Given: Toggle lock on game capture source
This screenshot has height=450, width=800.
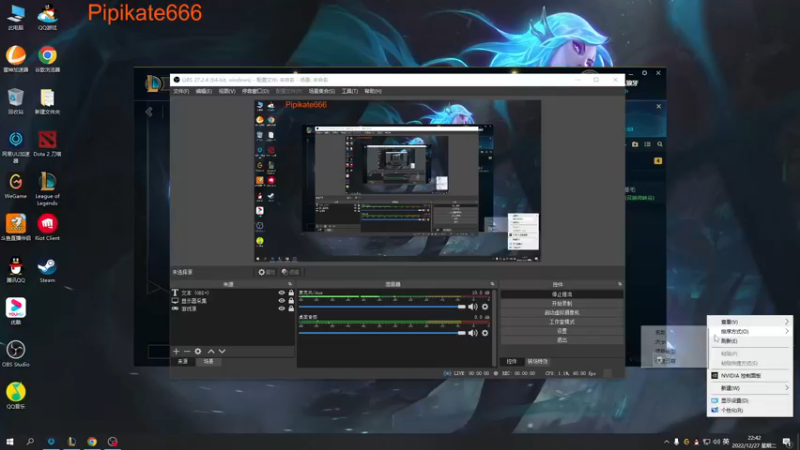Looking at the screenshot, I should (291, 308).
